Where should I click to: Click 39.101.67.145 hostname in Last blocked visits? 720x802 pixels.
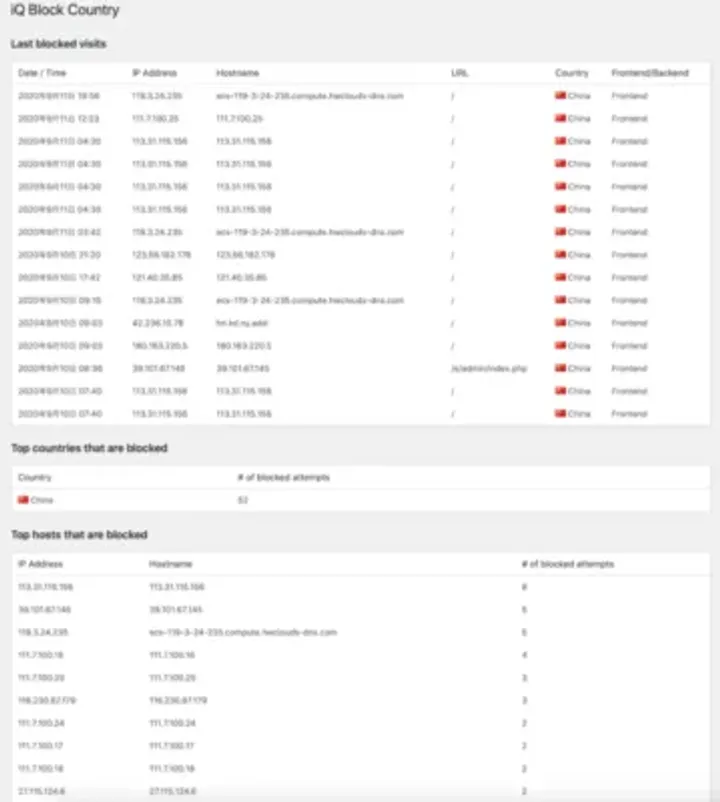pyautogui.click(x=242, y=368)
